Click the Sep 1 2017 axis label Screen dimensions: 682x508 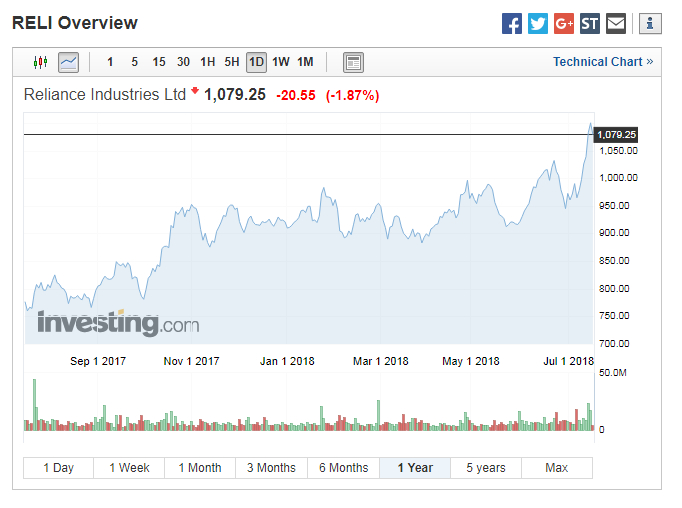(98, 361)
